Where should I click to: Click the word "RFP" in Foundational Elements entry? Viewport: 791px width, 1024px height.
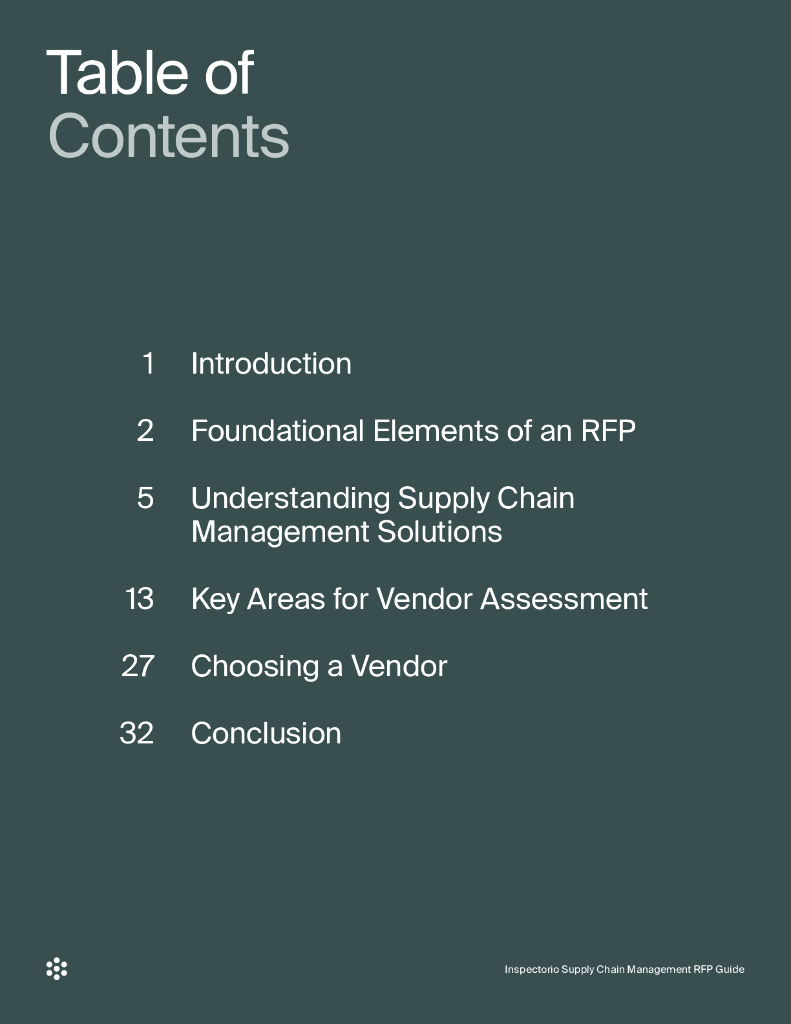tap(608, 431)
